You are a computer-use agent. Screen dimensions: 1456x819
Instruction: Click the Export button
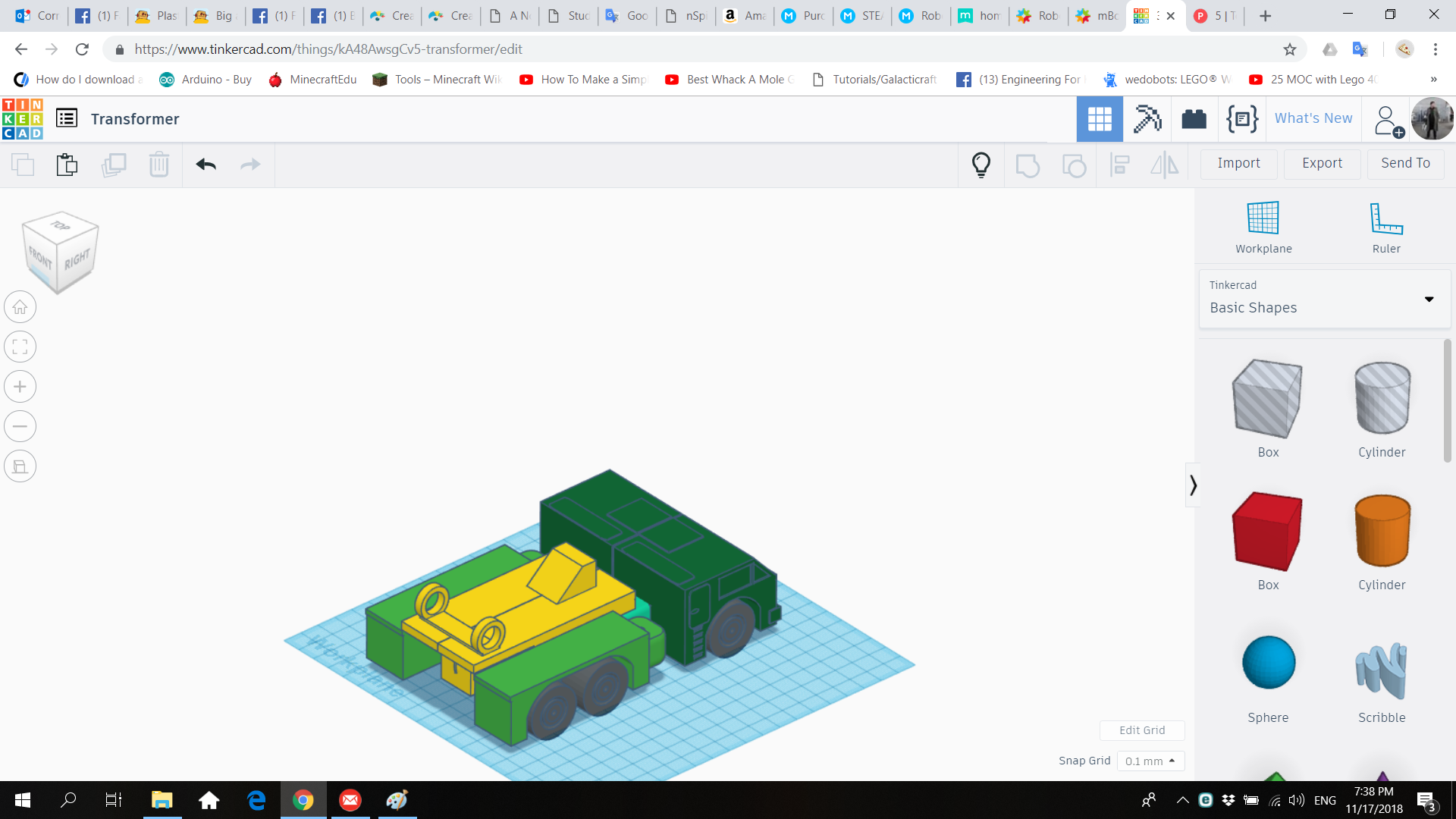(x=1322, y=163)
